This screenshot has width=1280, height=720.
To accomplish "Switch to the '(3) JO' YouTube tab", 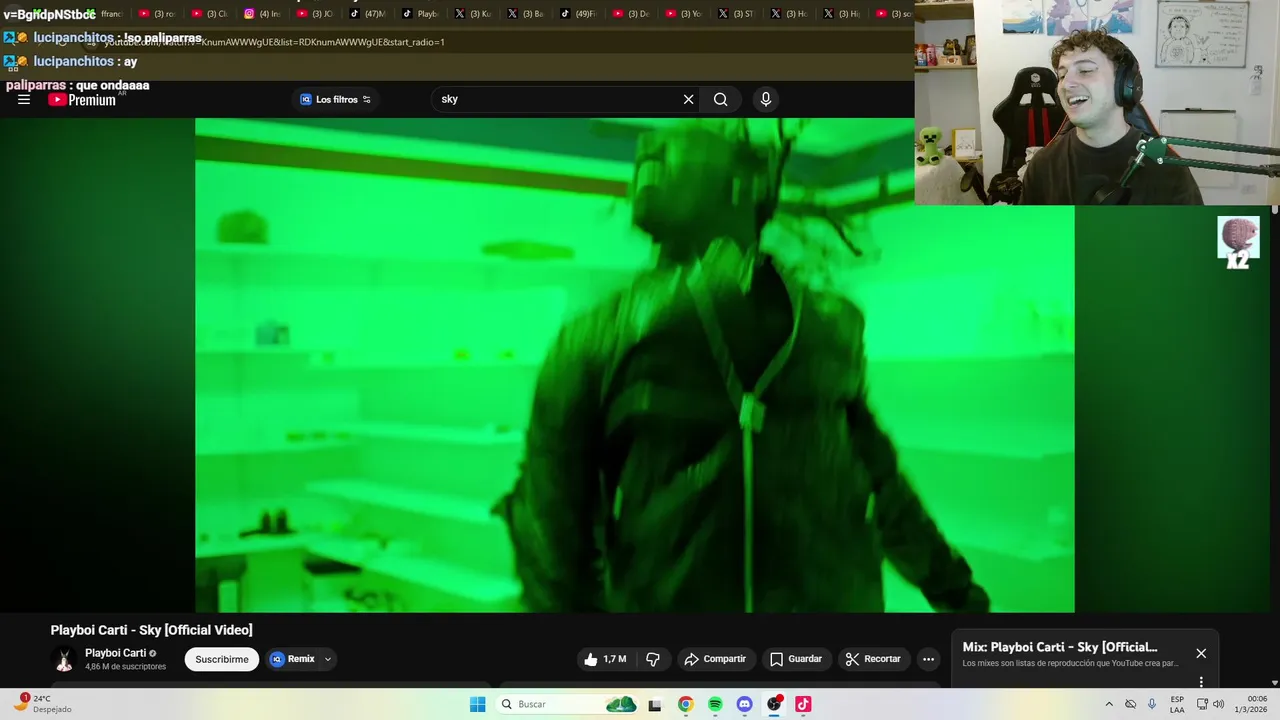I will pyautogui.click(x=315, y=14).
